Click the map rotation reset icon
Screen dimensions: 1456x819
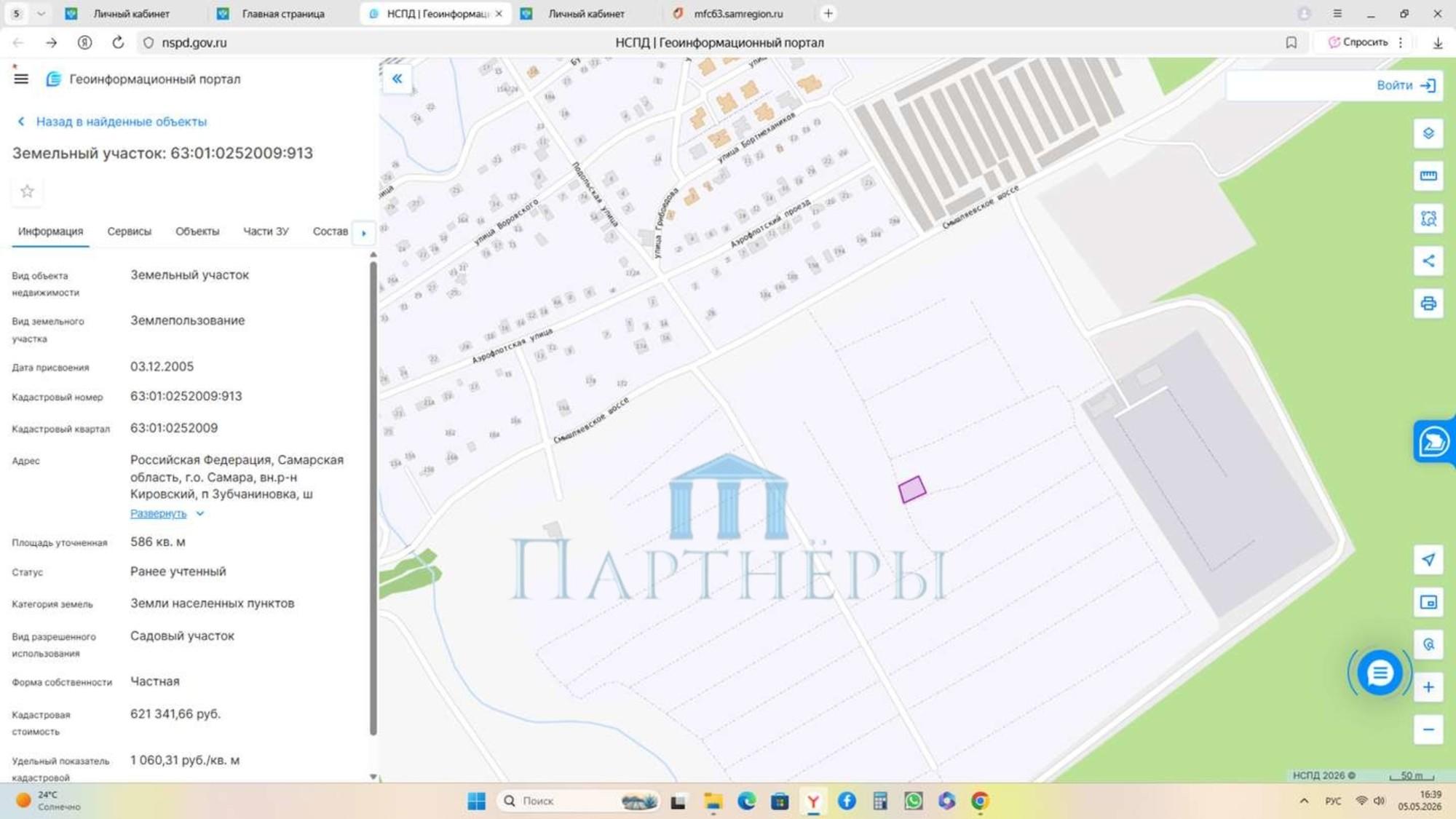(x=1428, y=644)
